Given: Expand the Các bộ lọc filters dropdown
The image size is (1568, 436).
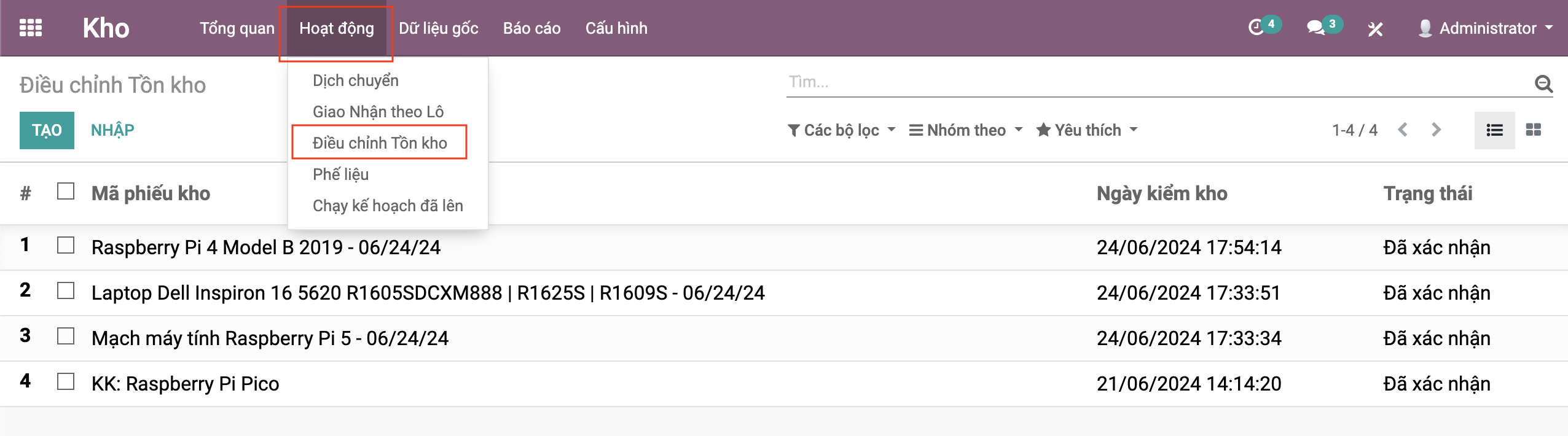Looking at the screenshot, I should (841, 130).
